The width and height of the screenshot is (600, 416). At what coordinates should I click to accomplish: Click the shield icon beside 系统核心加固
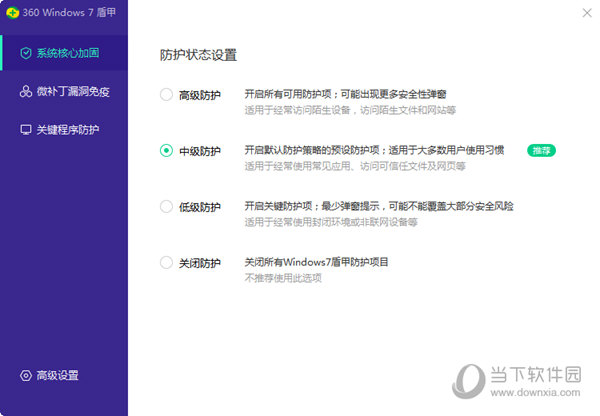coord(26,53)
